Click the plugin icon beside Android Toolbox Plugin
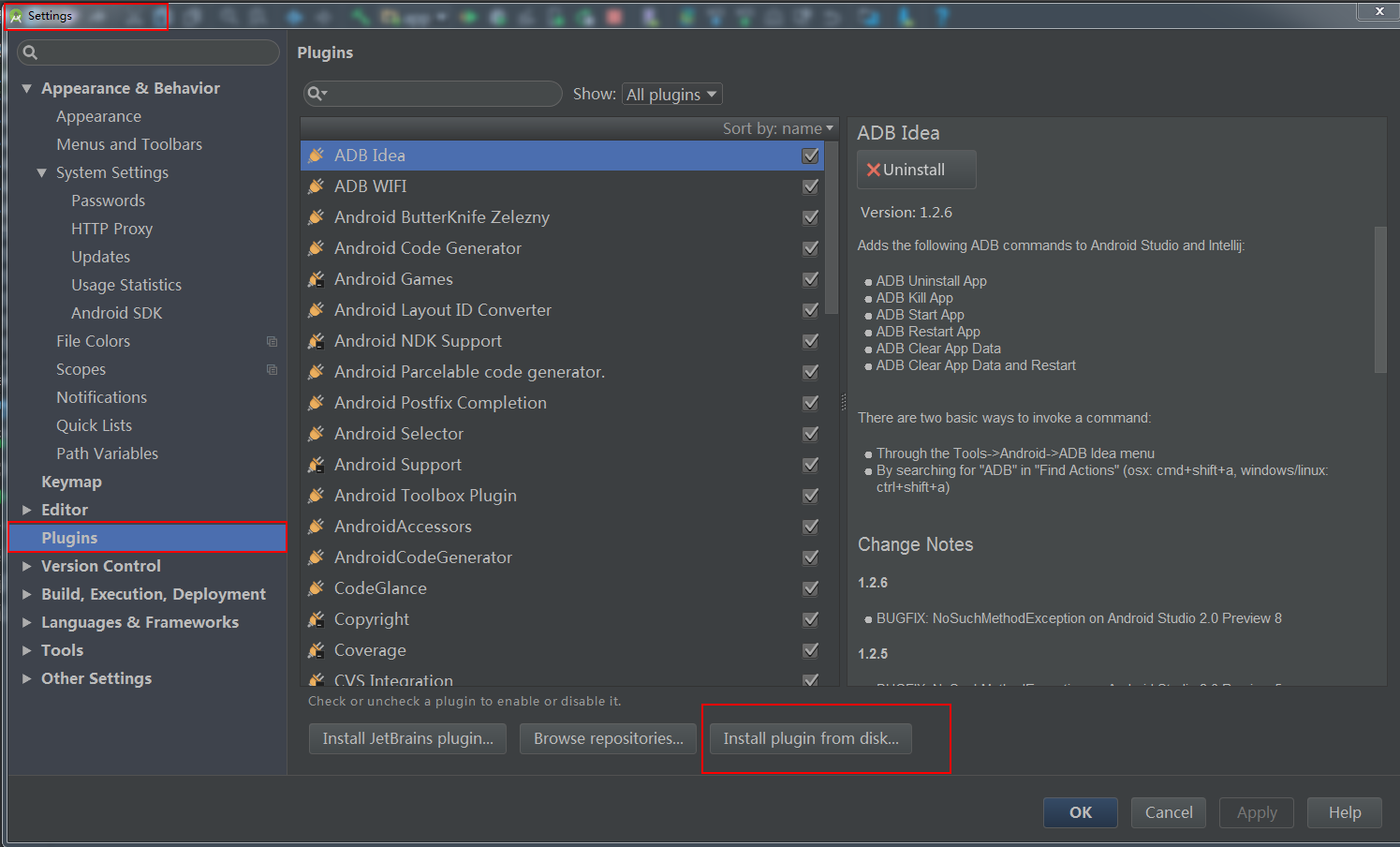Screen dimensions: 1400x847 [x=317, y=496]
